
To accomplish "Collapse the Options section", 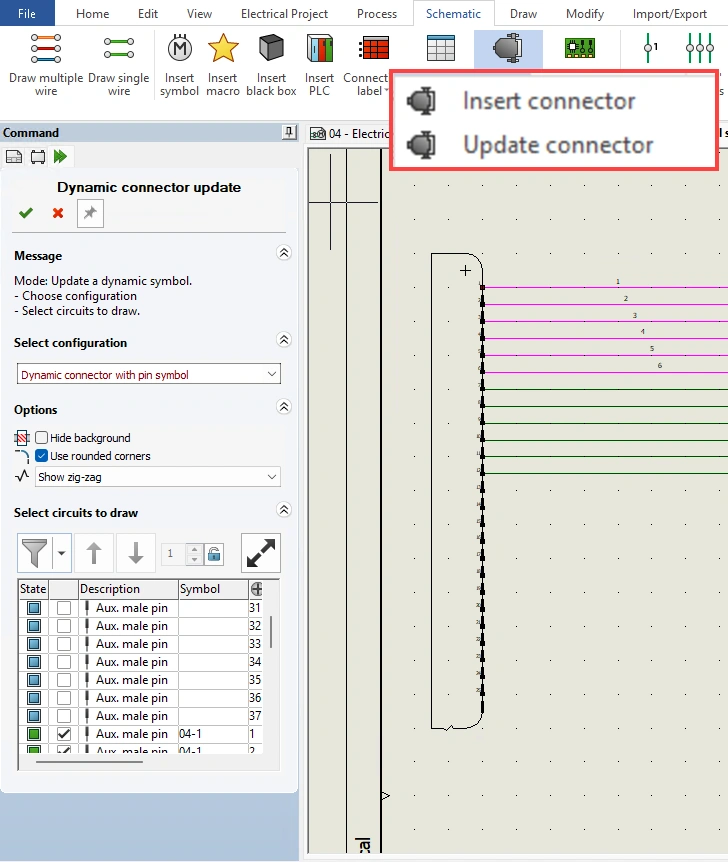I will pos(284,407).
